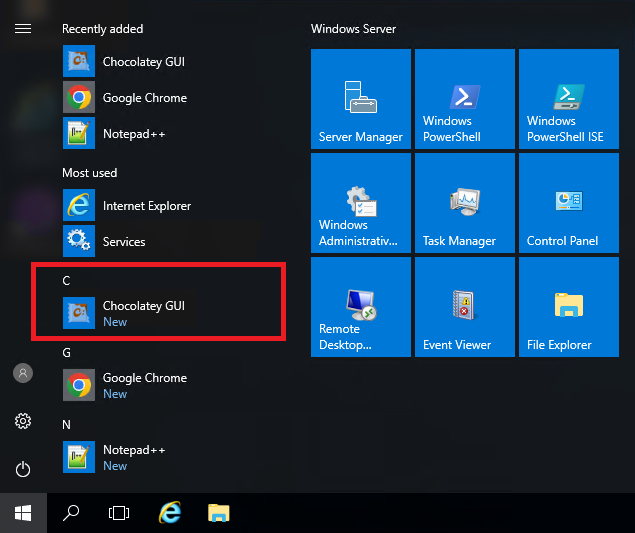Click Notepad++ icon under Recently added

tap(79, 133)
